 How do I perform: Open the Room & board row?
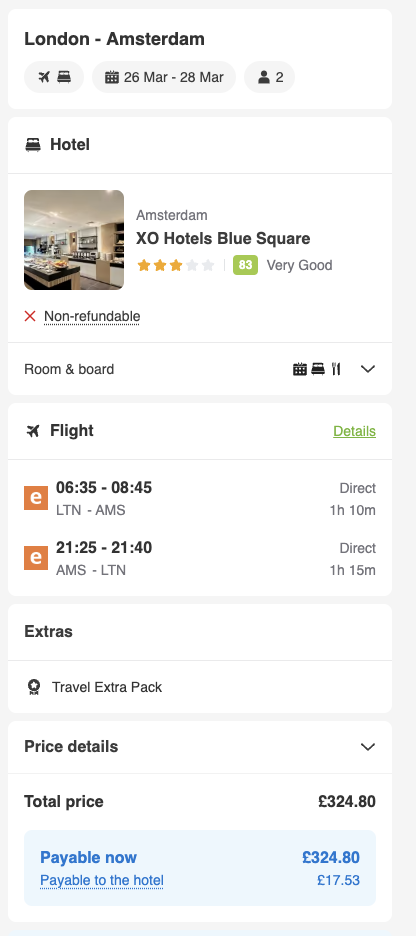tap(200, 369)
